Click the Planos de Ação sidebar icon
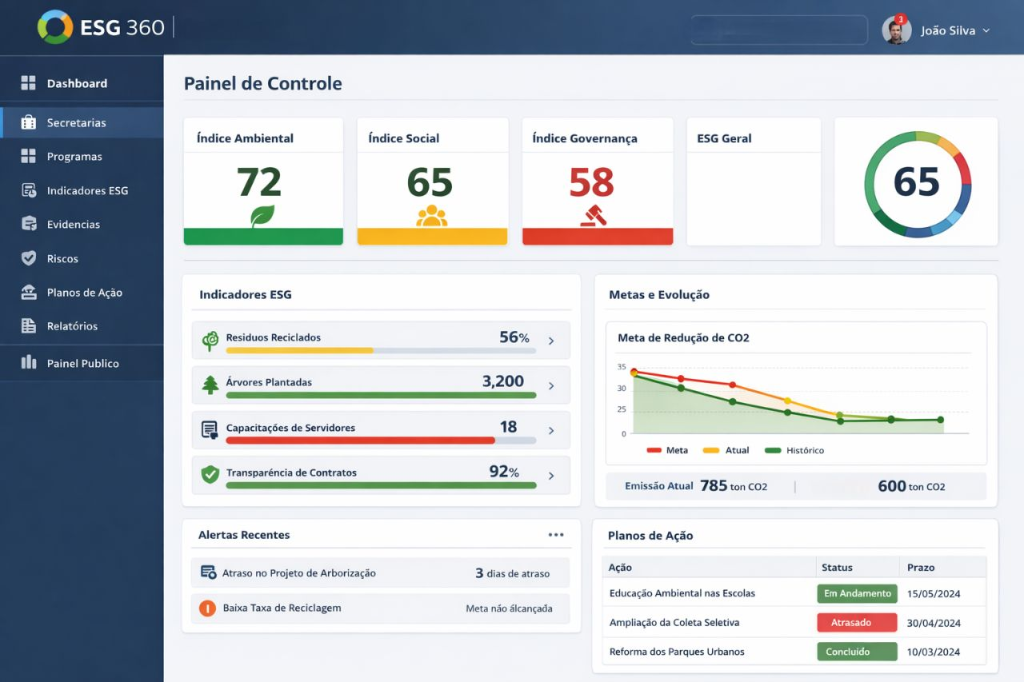Viewport: 1024px width, 682px height. pyautogui.click(x=29, y=292)
